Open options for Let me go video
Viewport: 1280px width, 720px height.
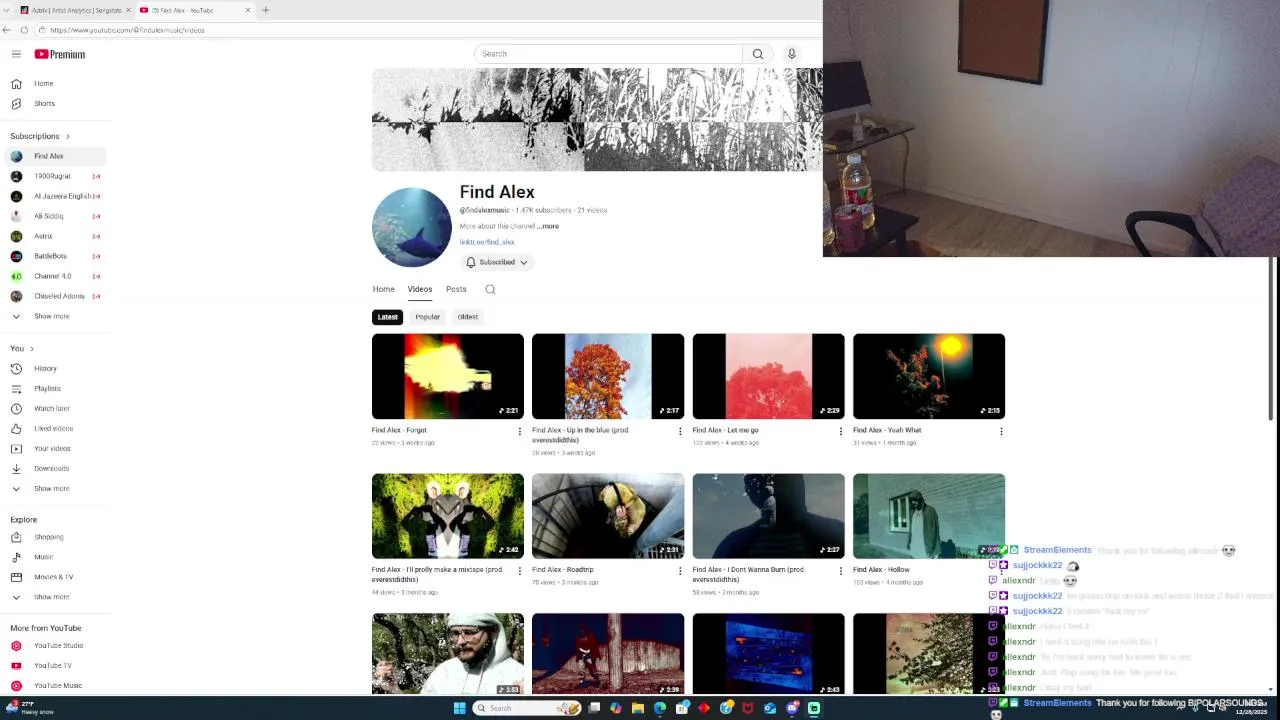(840, 431)
